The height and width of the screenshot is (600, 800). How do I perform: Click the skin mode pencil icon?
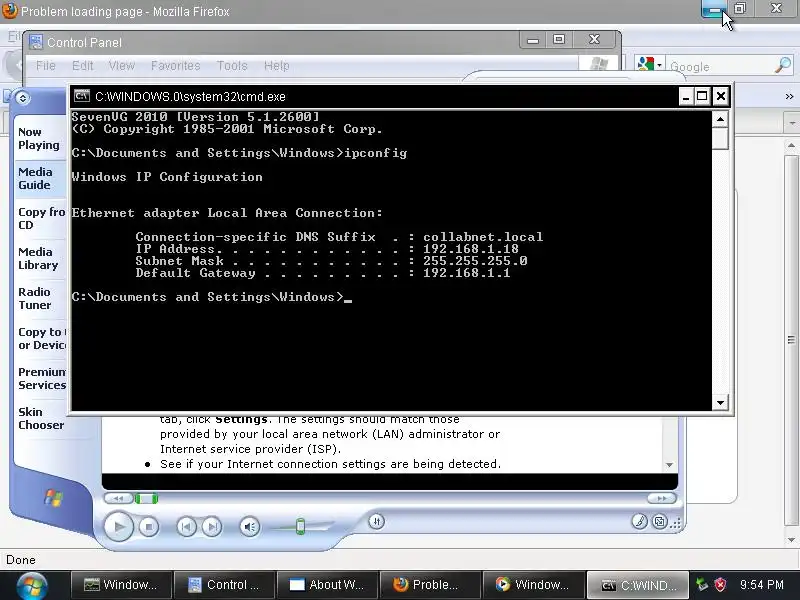point(639,521)
